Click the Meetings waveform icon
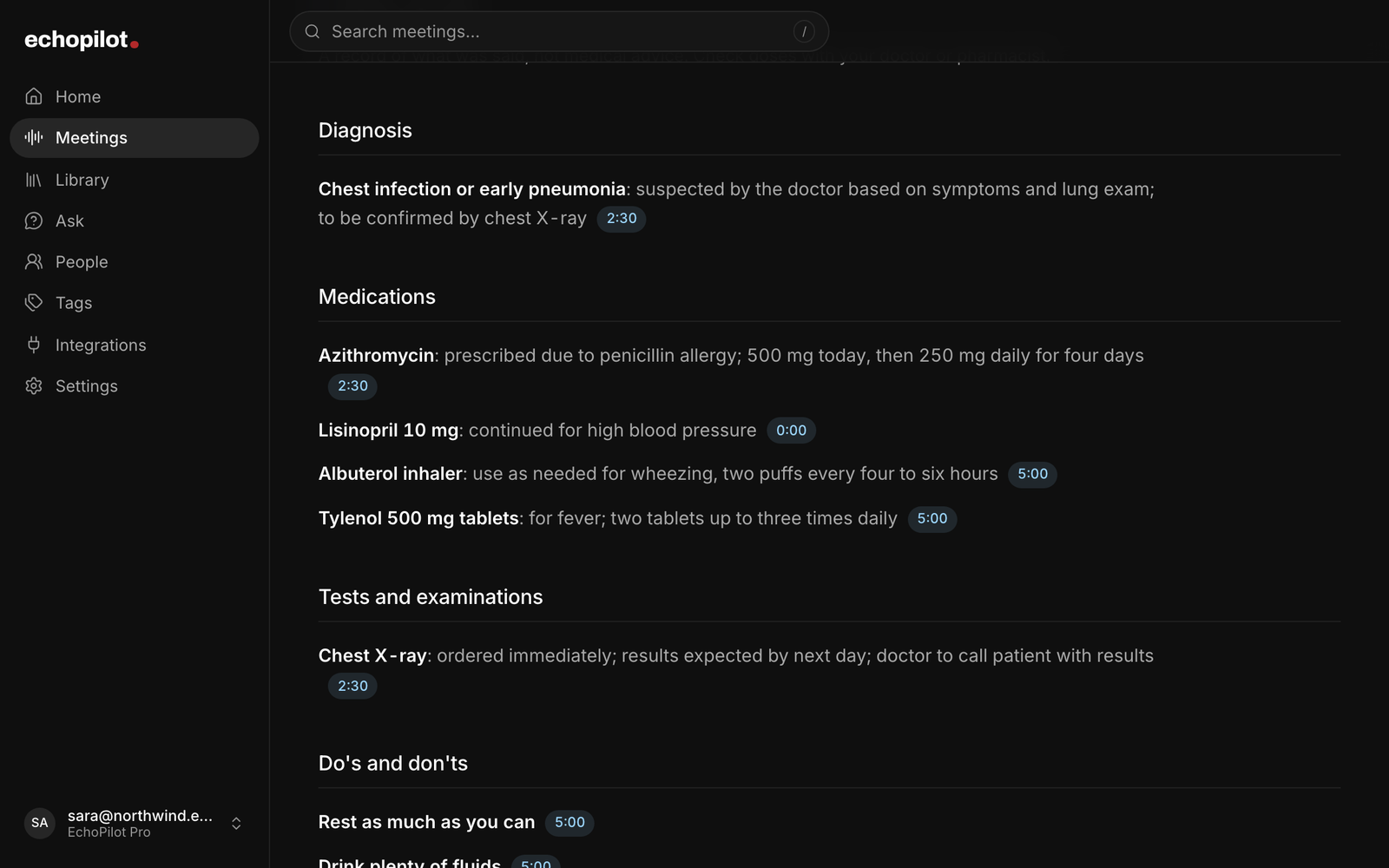The height and width of the screenshot is (868, 1389). pos(34,137)
